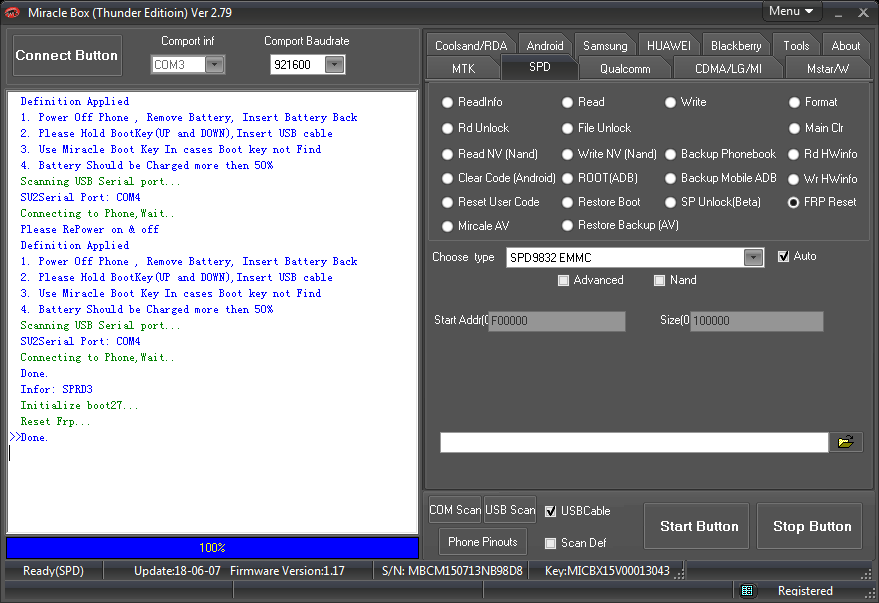The width and height of the screenshot is (879, 603).
Task: Switch to the About tab
Action: click(x=845, y=45)
